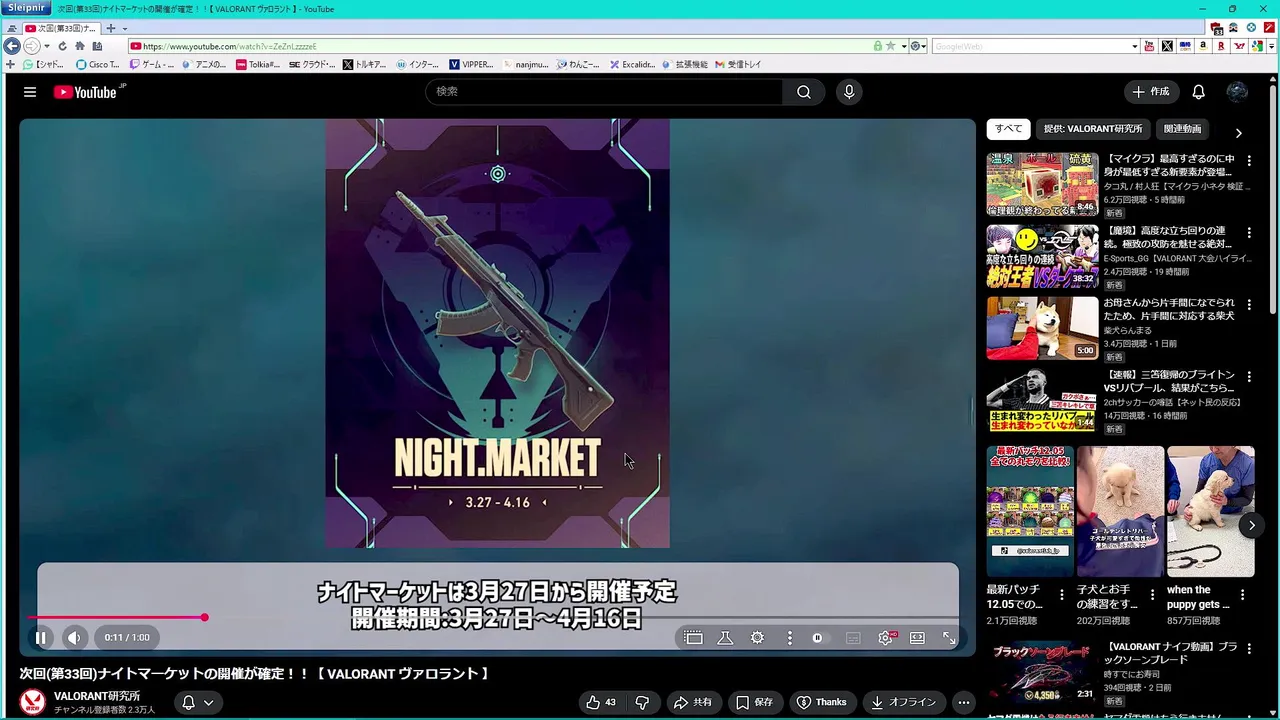Share the video via 共有 button

[693, 702]
